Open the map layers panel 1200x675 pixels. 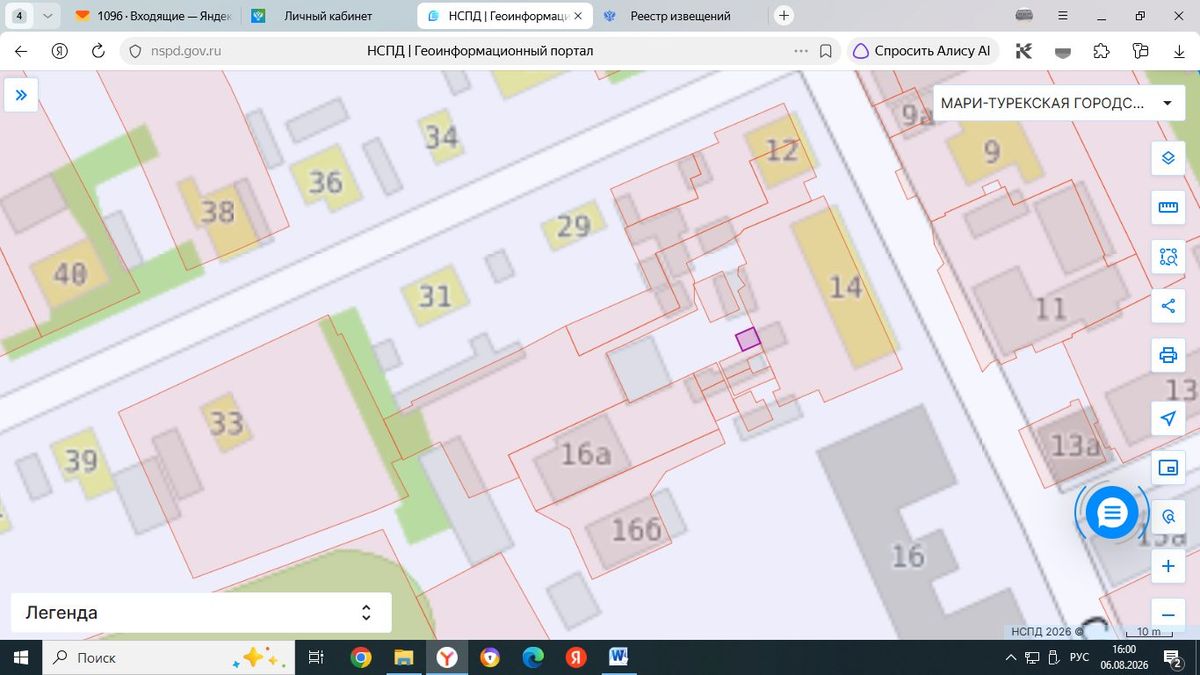[x=1167, y=158]
